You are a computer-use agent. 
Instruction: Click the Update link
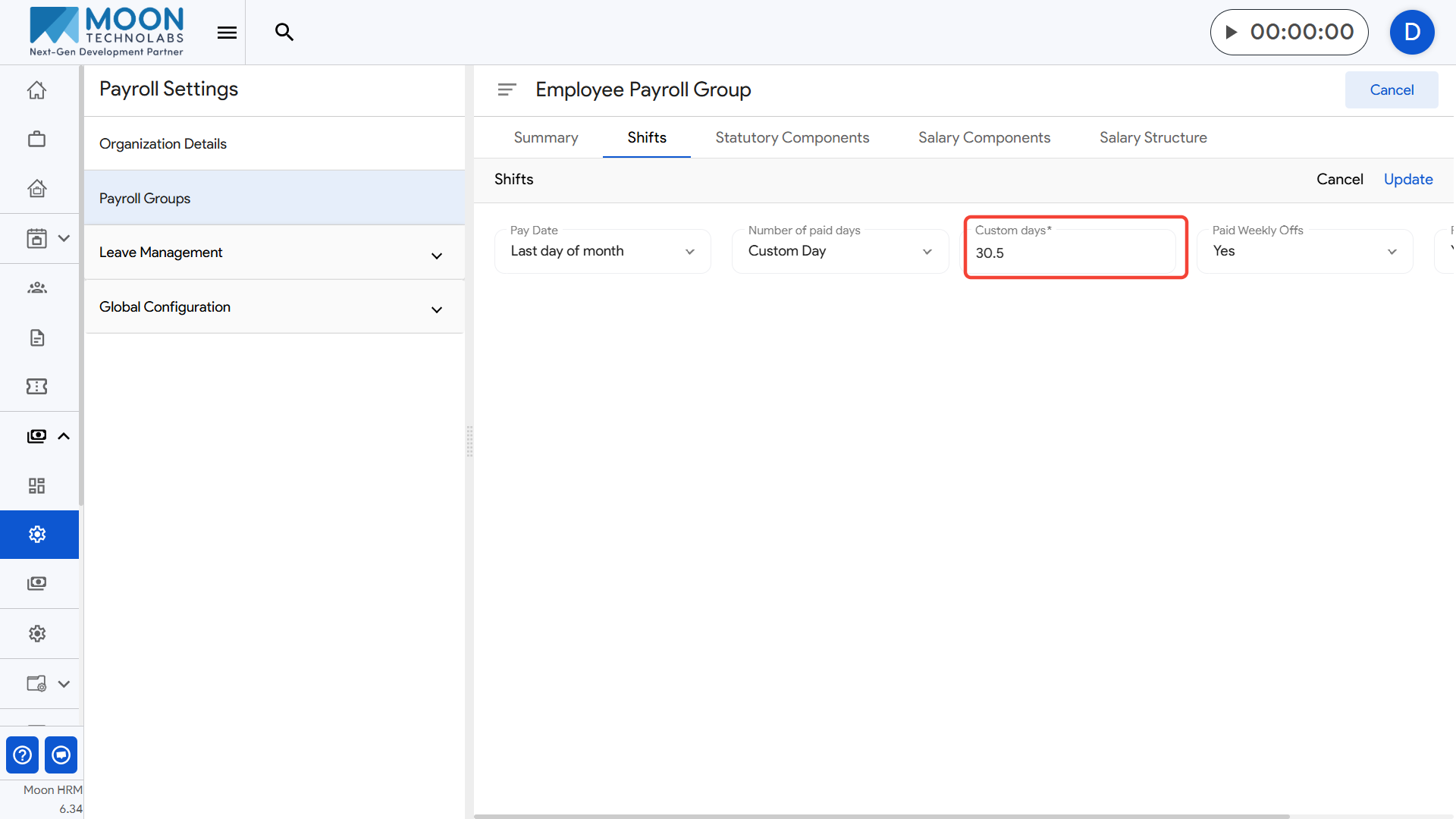point(1407,179)
